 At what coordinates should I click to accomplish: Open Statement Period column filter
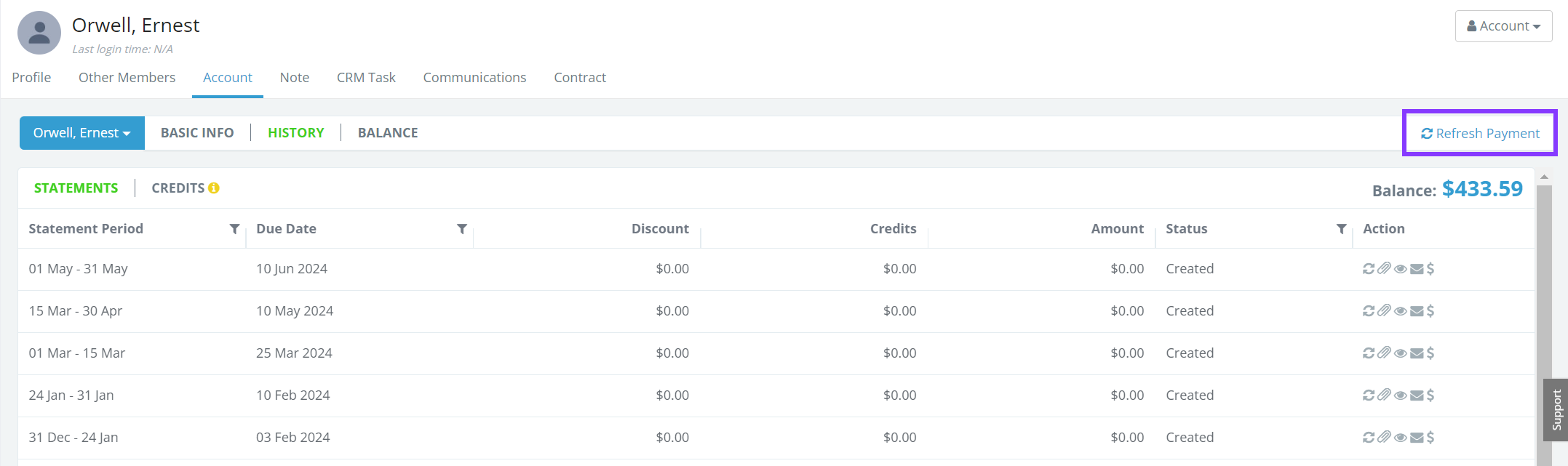point(234,229)
